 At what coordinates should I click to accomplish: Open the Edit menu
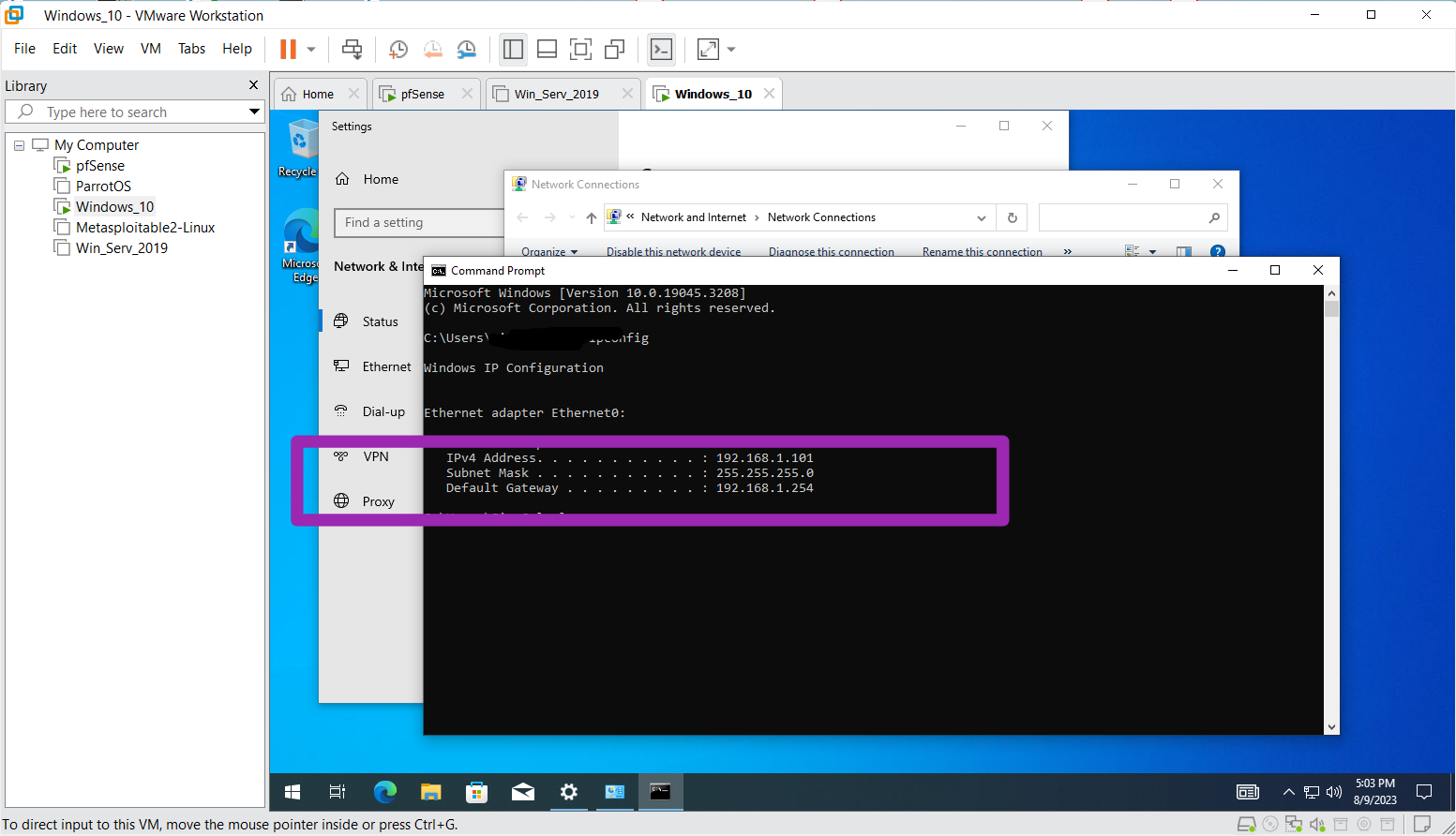pyautogui.click(x=65, y=49)
